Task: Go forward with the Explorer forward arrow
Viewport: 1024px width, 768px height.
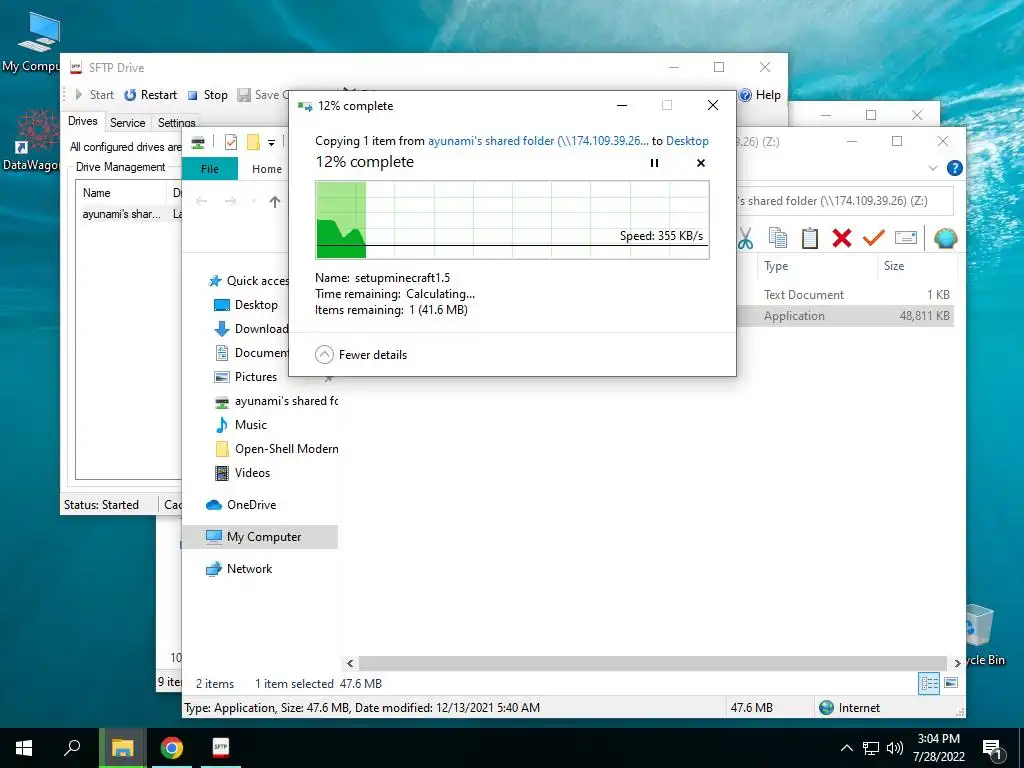Action: (230, 202)
